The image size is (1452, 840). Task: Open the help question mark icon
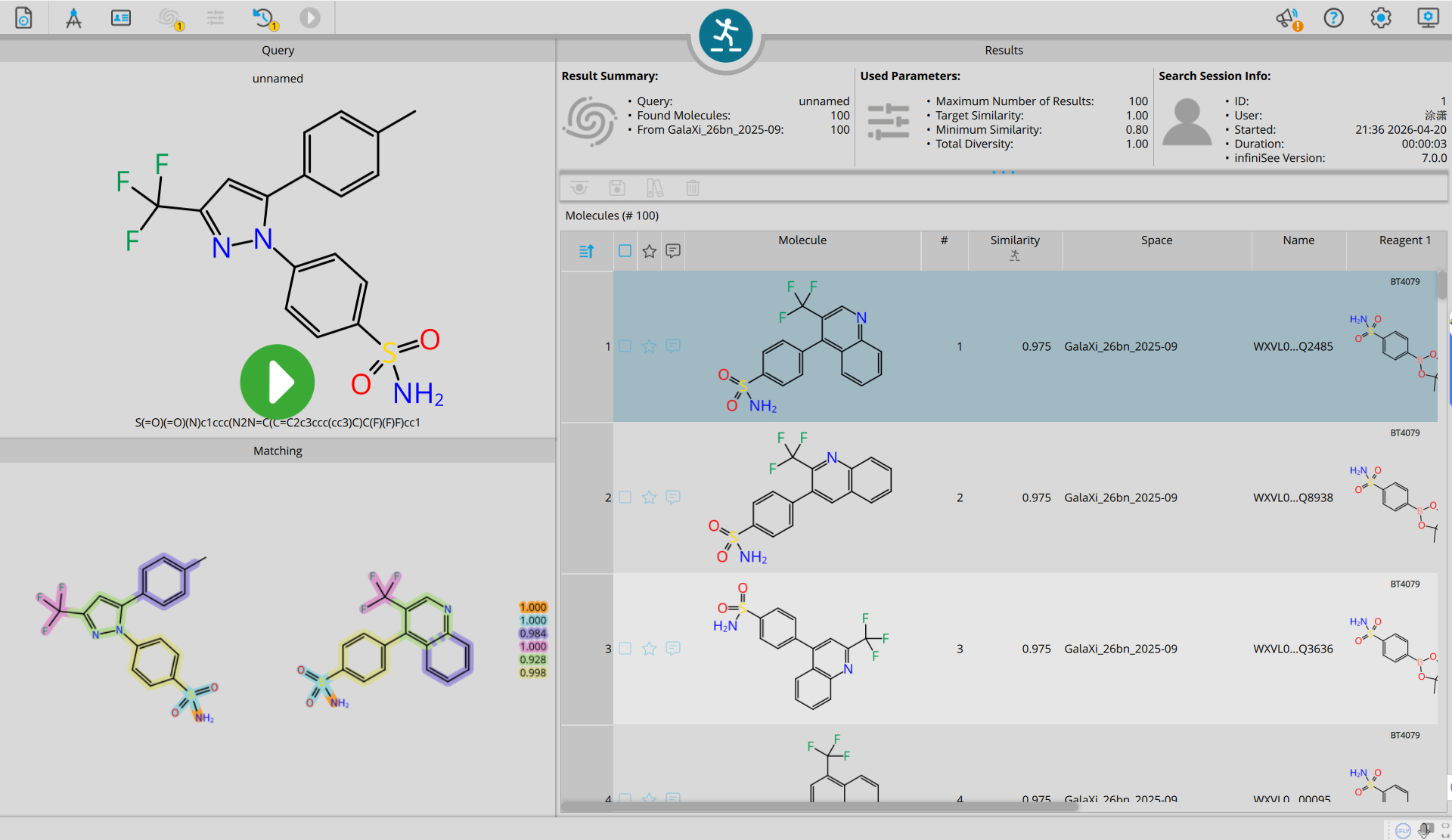(1333, 17)
